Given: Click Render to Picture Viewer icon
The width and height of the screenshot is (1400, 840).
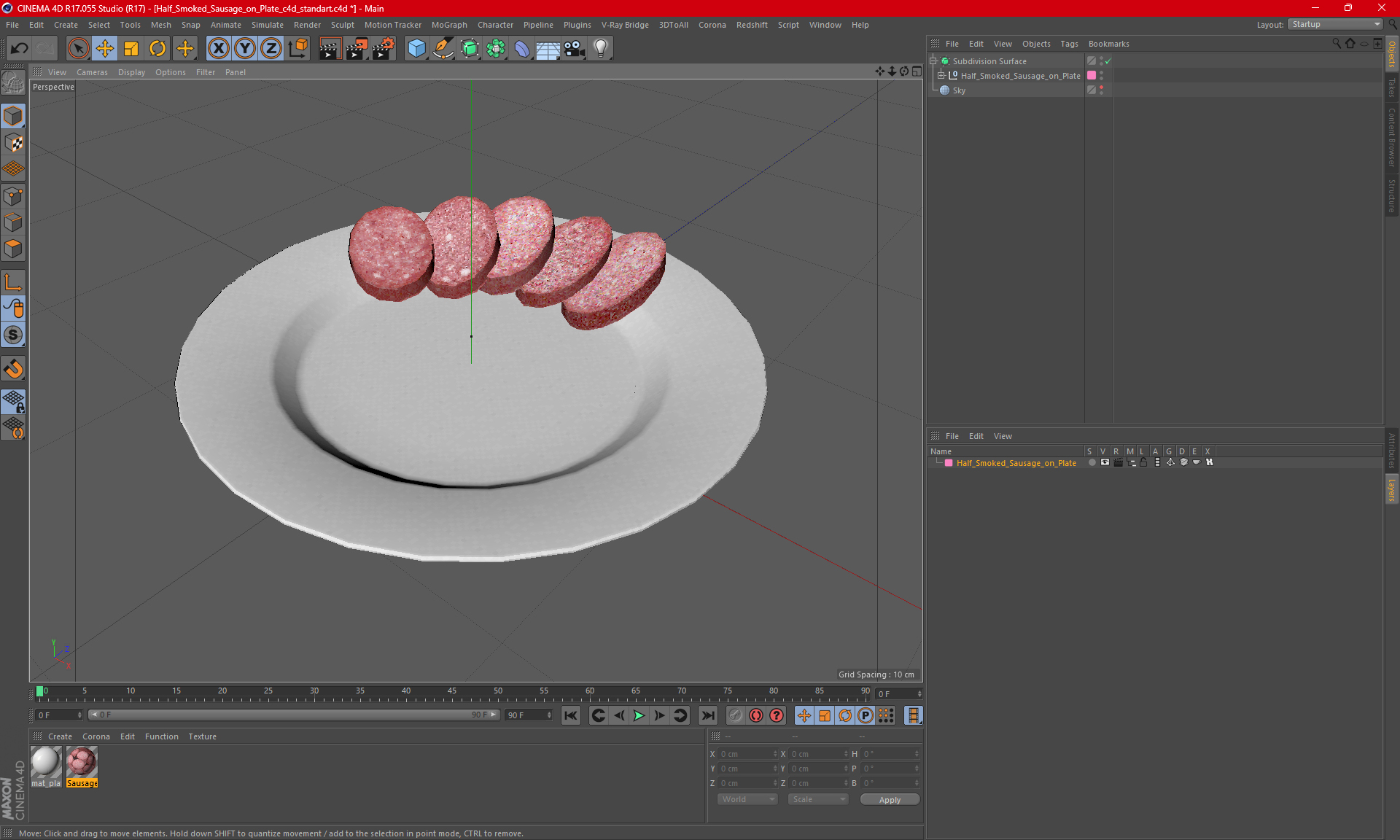Looking at the screenshot, I should 356,49.
